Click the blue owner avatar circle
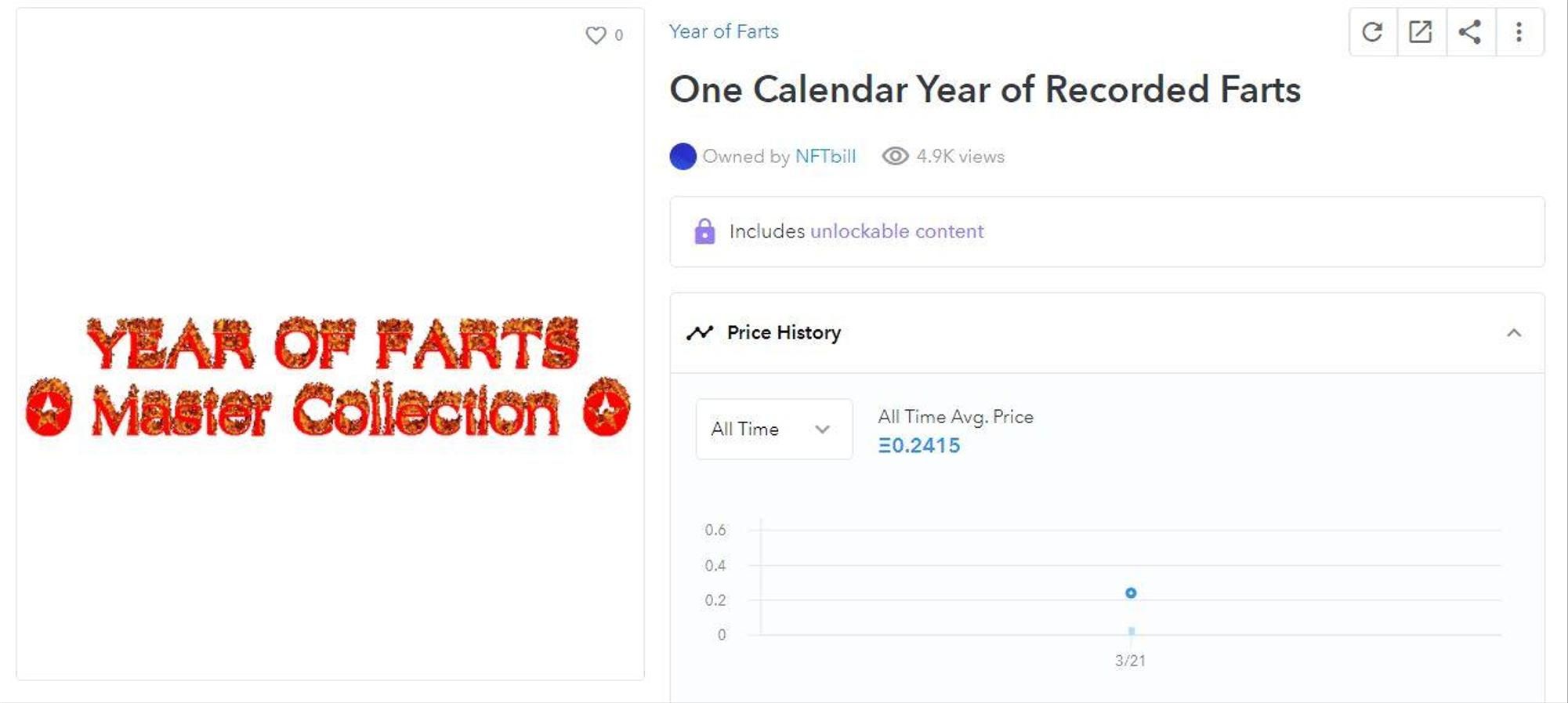1568x703 pixels. (x=683, y=157)
